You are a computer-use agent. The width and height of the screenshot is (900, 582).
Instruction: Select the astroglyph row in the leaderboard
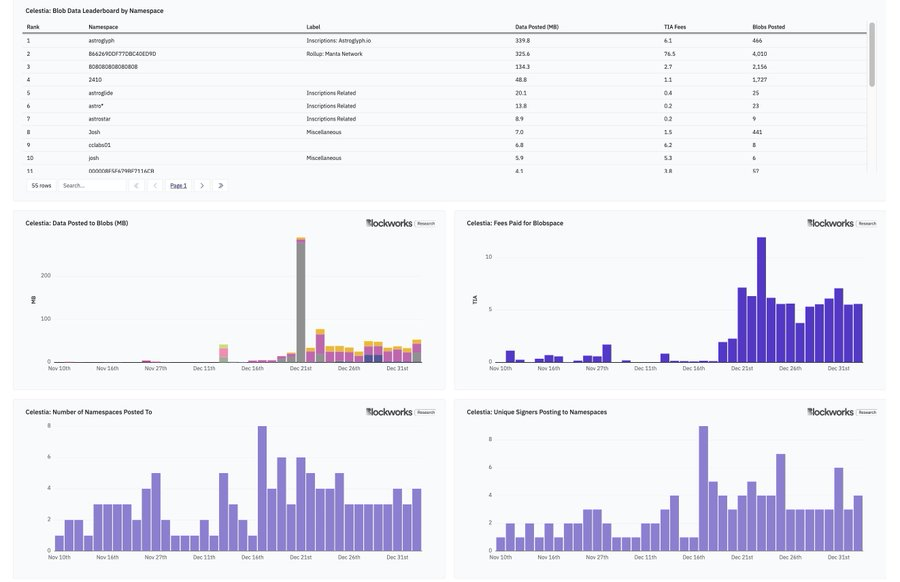coord(101,40)
